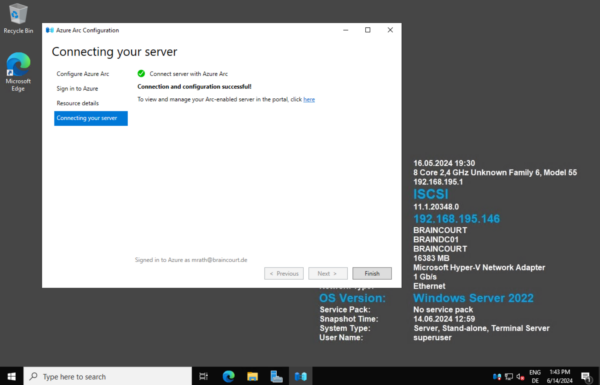Image resolution: width=600 pixels, height=385 pixels.
Task: Launch Edge from the taskbar
Action: 228,377
